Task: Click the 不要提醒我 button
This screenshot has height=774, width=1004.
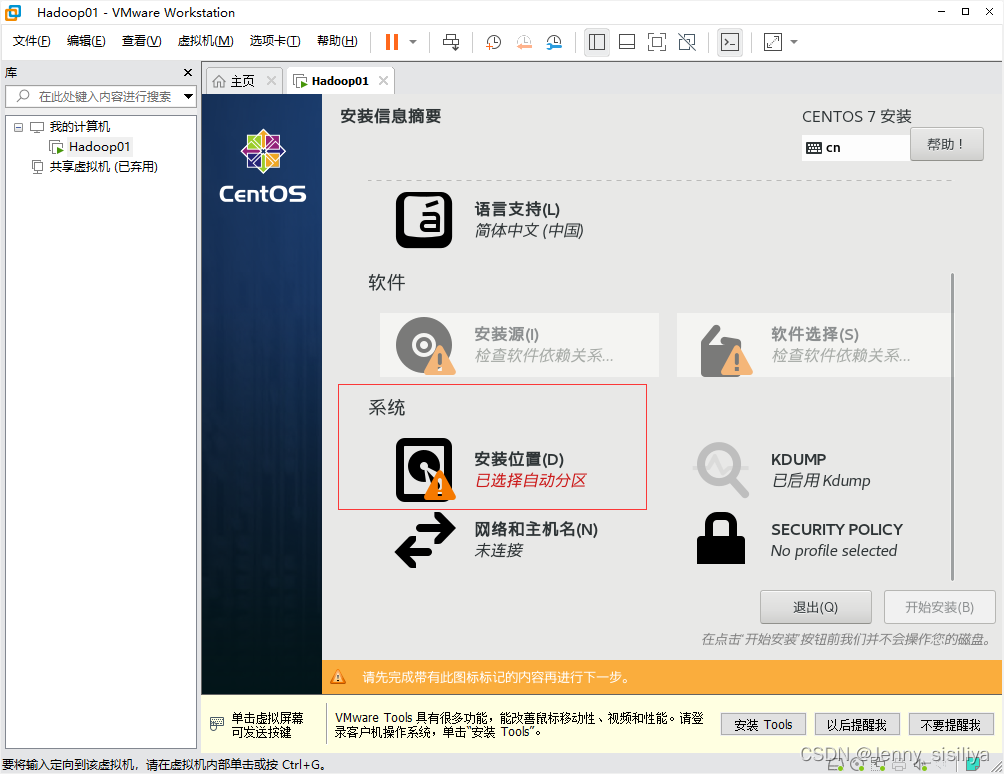Action: point(951,725)
